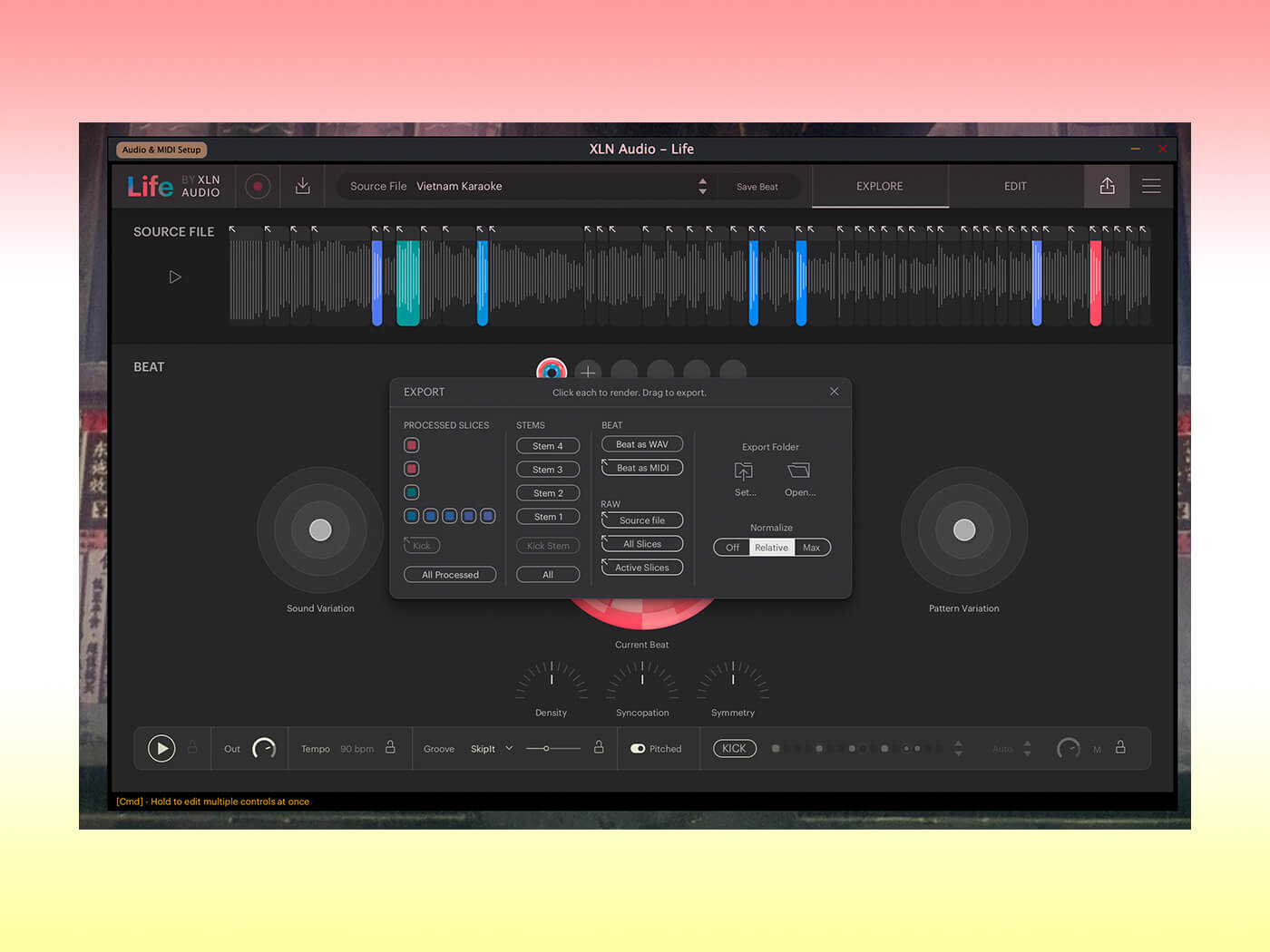Click the kick pattern stepper arrows

[959, 748]
